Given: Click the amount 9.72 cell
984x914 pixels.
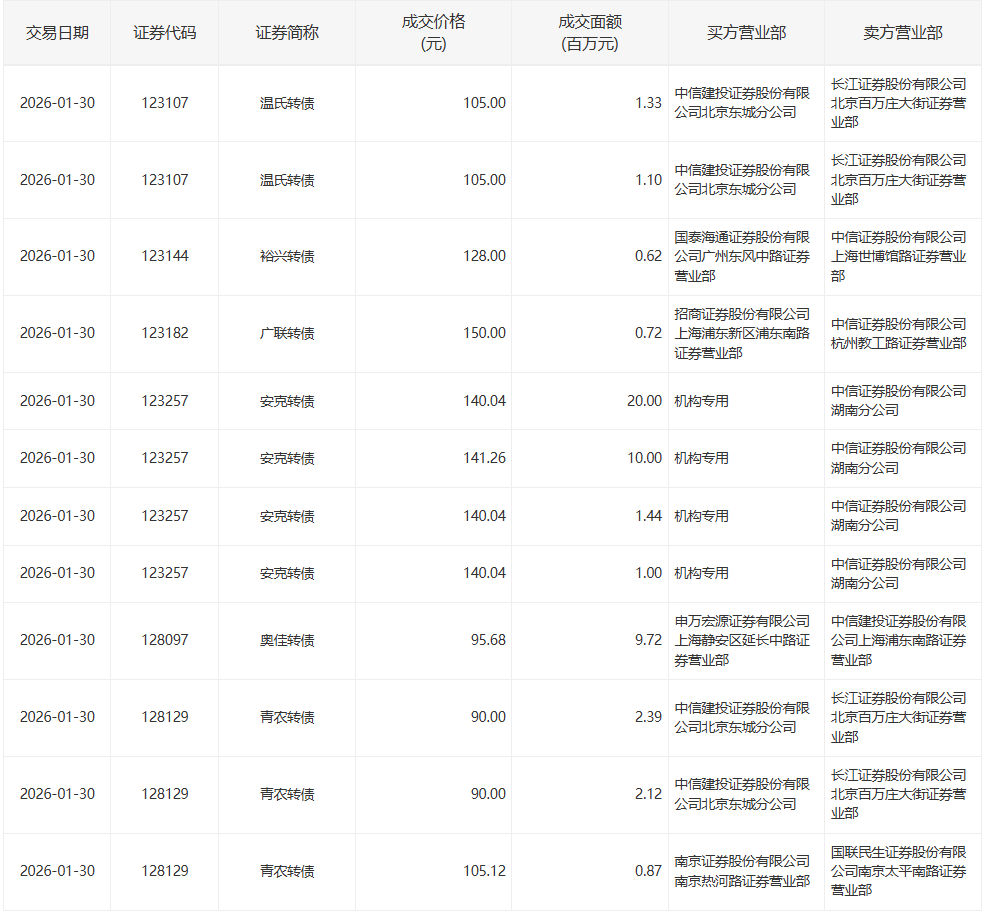Looking at the screenshot, I should coord(590,640).
